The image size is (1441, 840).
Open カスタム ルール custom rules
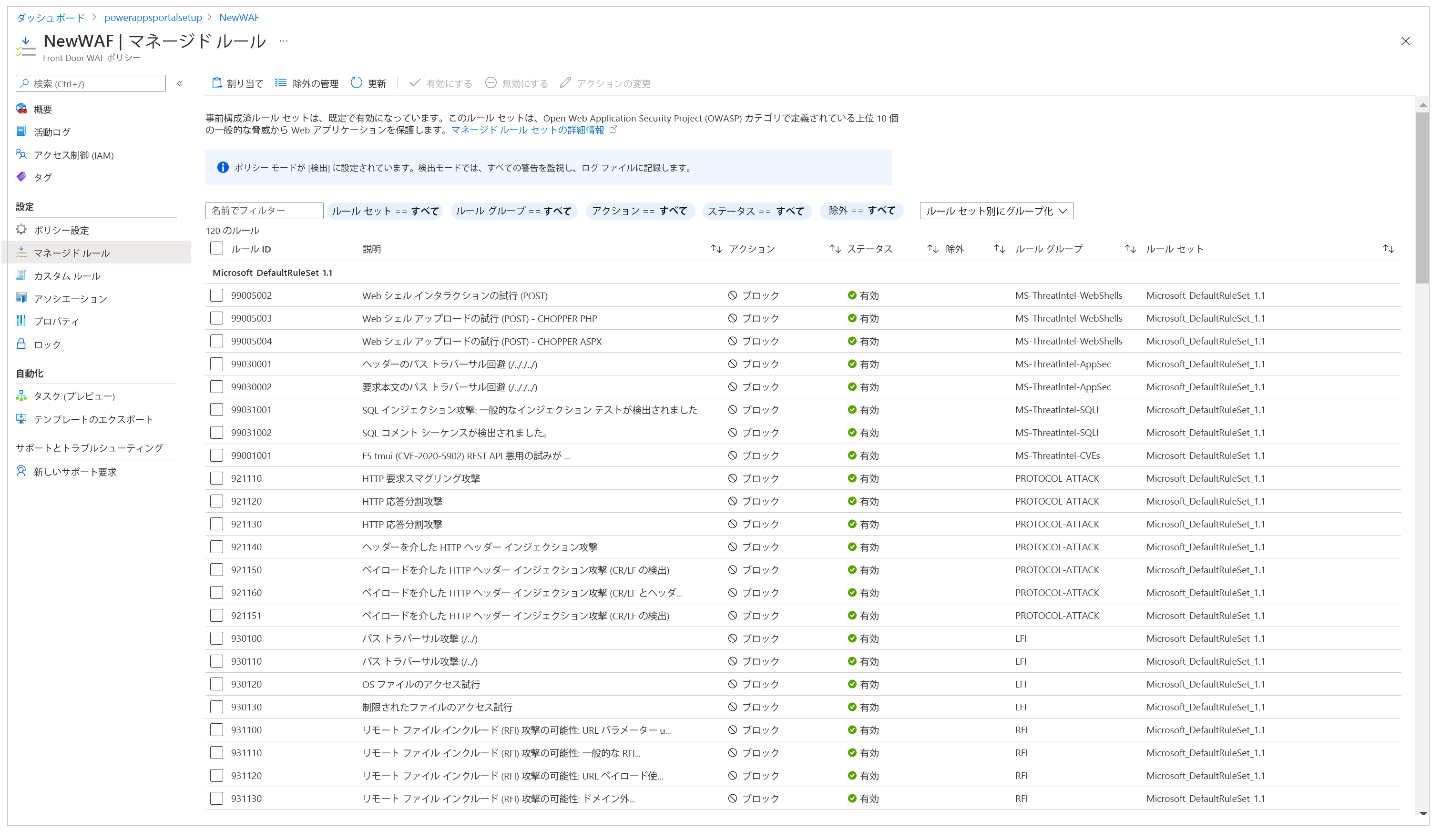pos(67,276)
